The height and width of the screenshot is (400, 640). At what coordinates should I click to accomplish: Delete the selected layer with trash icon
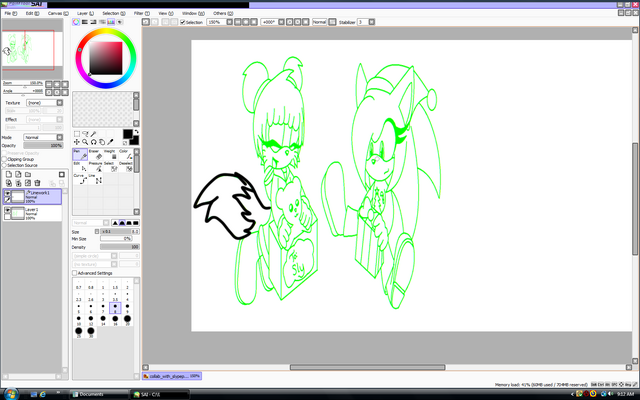[37, 183]
